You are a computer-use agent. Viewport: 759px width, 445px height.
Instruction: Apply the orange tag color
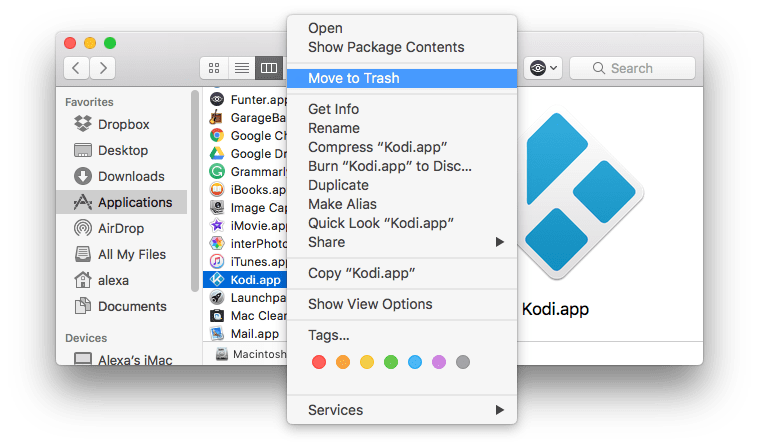[343, 362]
